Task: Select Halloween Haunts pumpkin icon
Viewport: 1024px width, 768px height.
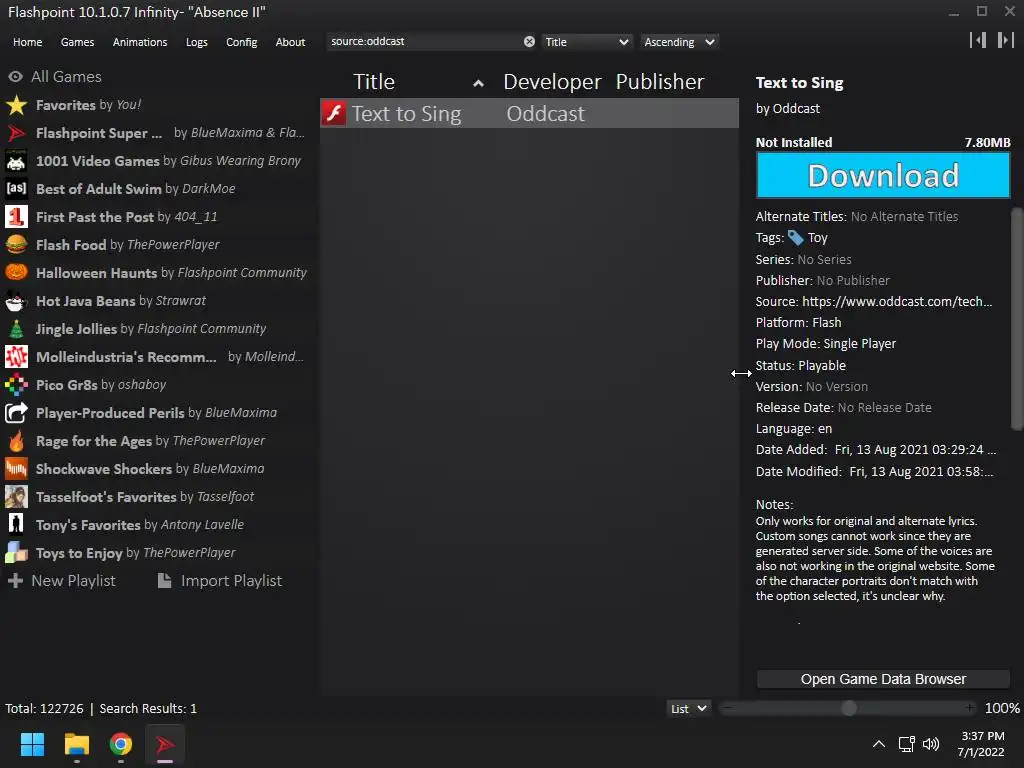Action: pyautogui.click(x=16, y=273)
